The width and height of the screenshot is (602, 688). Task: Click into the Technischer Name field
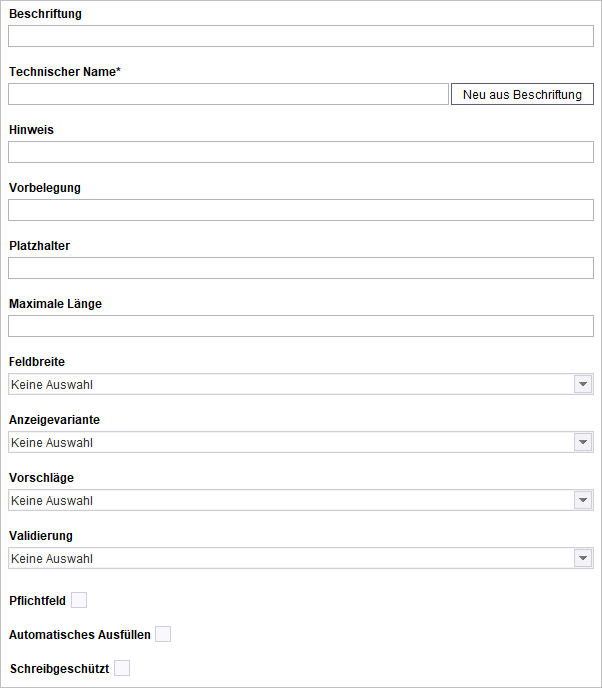click(x=229, y=94)
